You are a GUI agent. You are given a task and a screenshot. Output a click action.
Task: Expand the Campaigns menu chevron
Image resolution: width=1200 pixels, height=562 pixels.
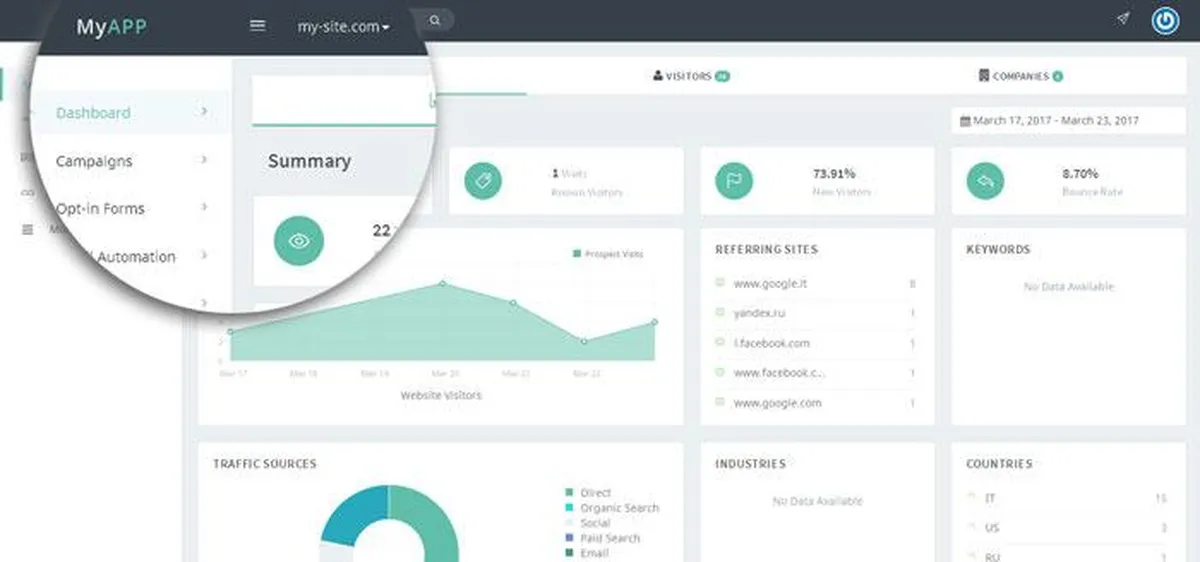coord(204,160)
